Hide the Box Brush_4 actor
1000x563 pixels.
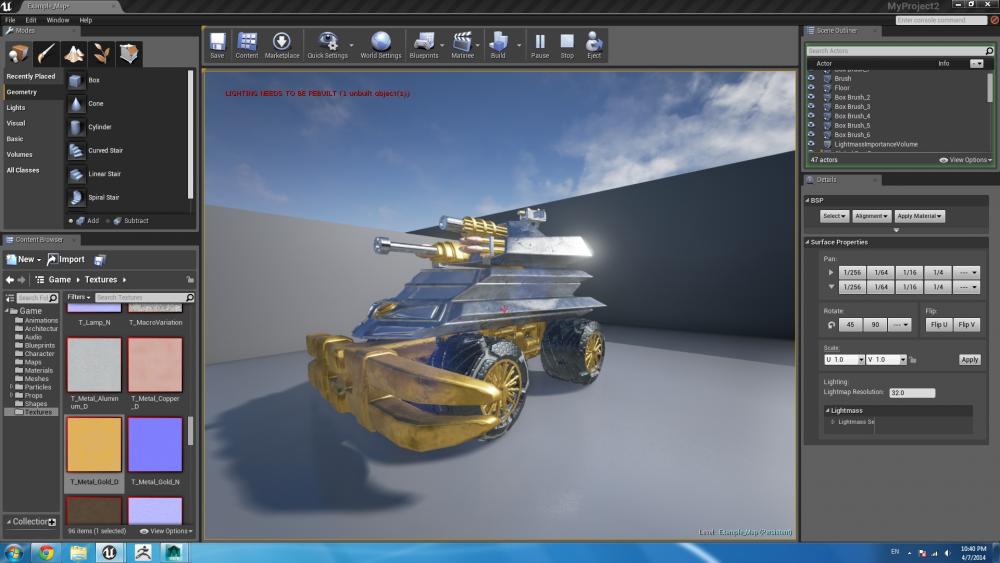tap(811, 116)
